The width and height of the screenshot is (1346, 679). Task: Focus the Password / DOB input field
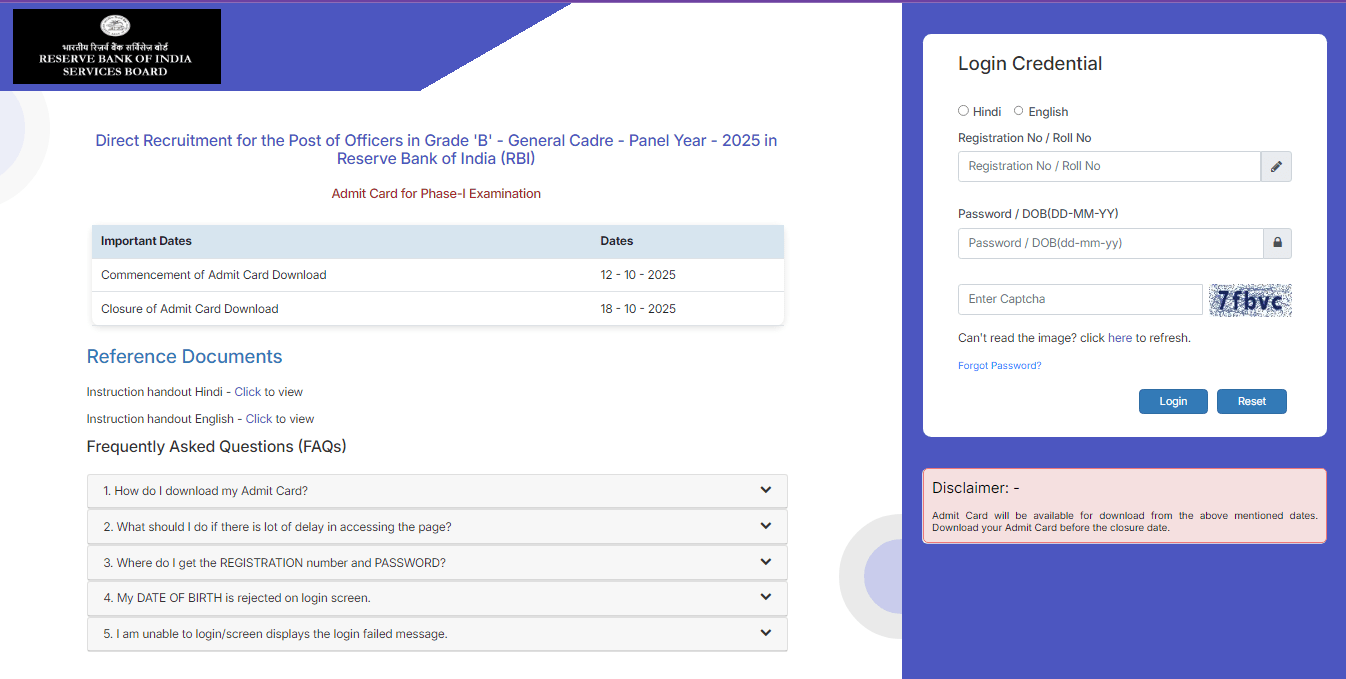(x=1110, y=243)
